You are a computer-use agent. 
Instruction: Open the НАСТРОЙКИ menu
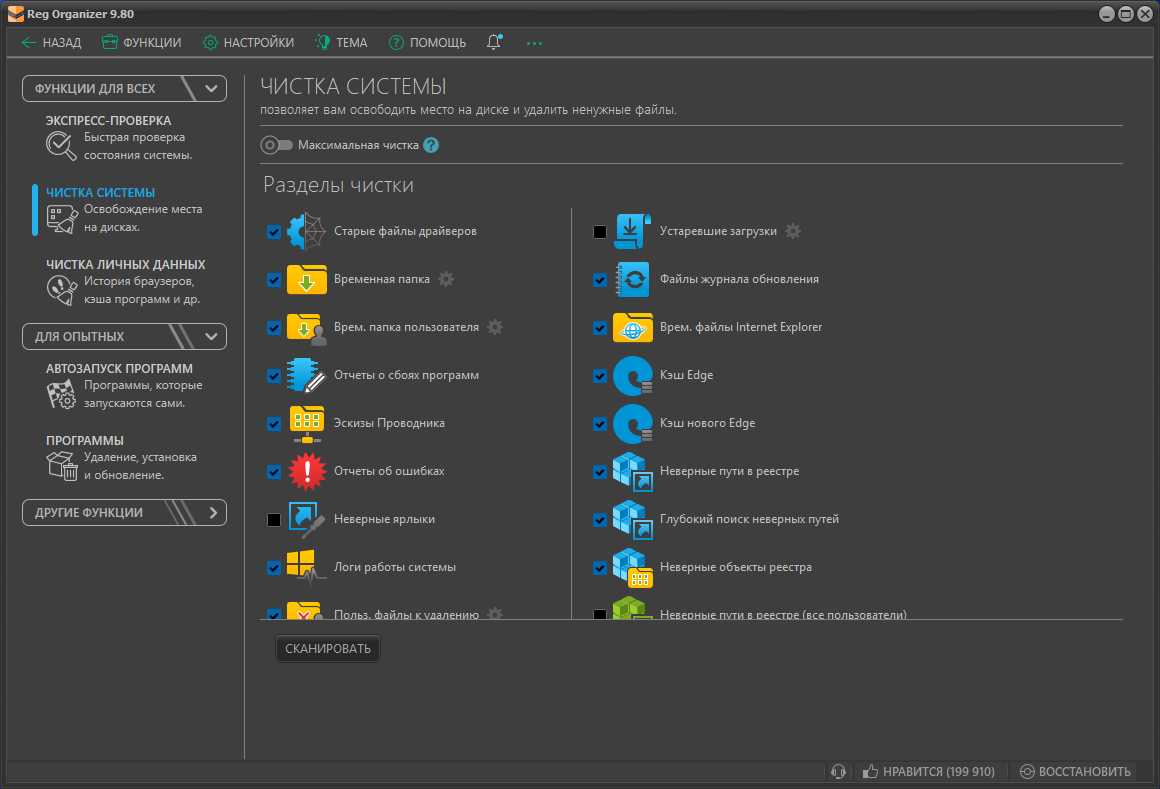(x=249, y=42)
